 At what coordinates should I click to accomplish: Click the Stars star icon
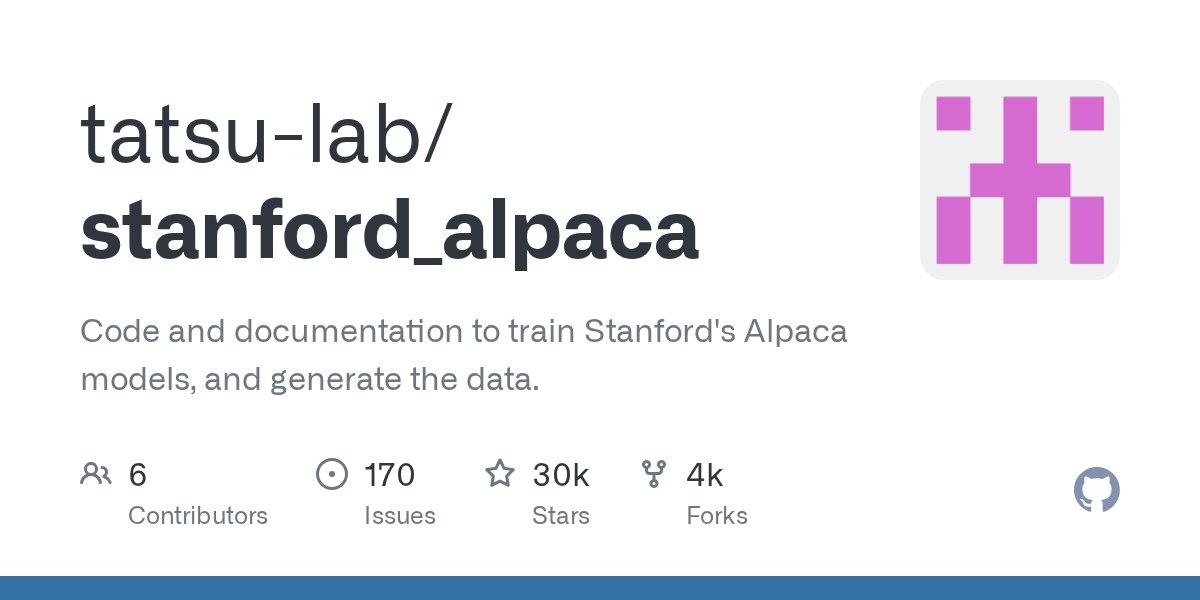[x=500, y=473]
